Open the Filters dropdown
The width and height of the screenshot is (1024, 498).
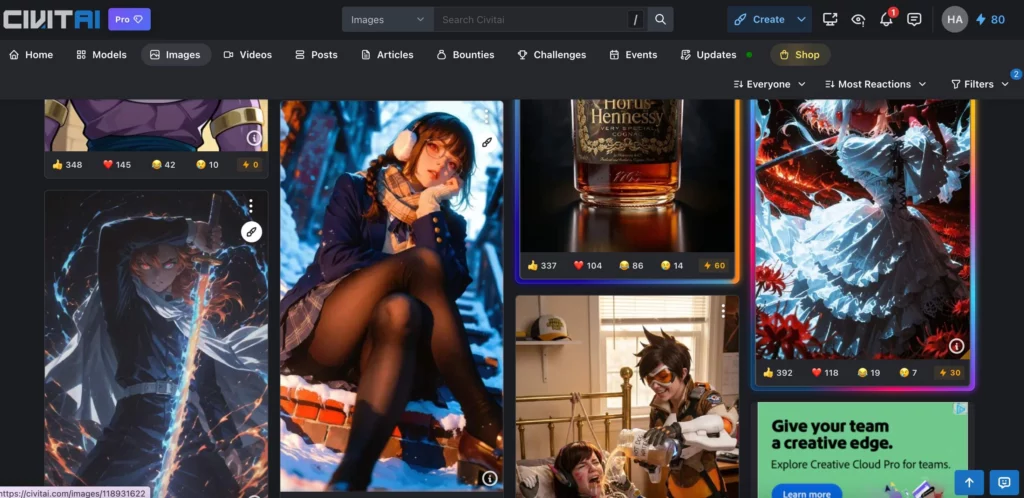pos(980,84)
